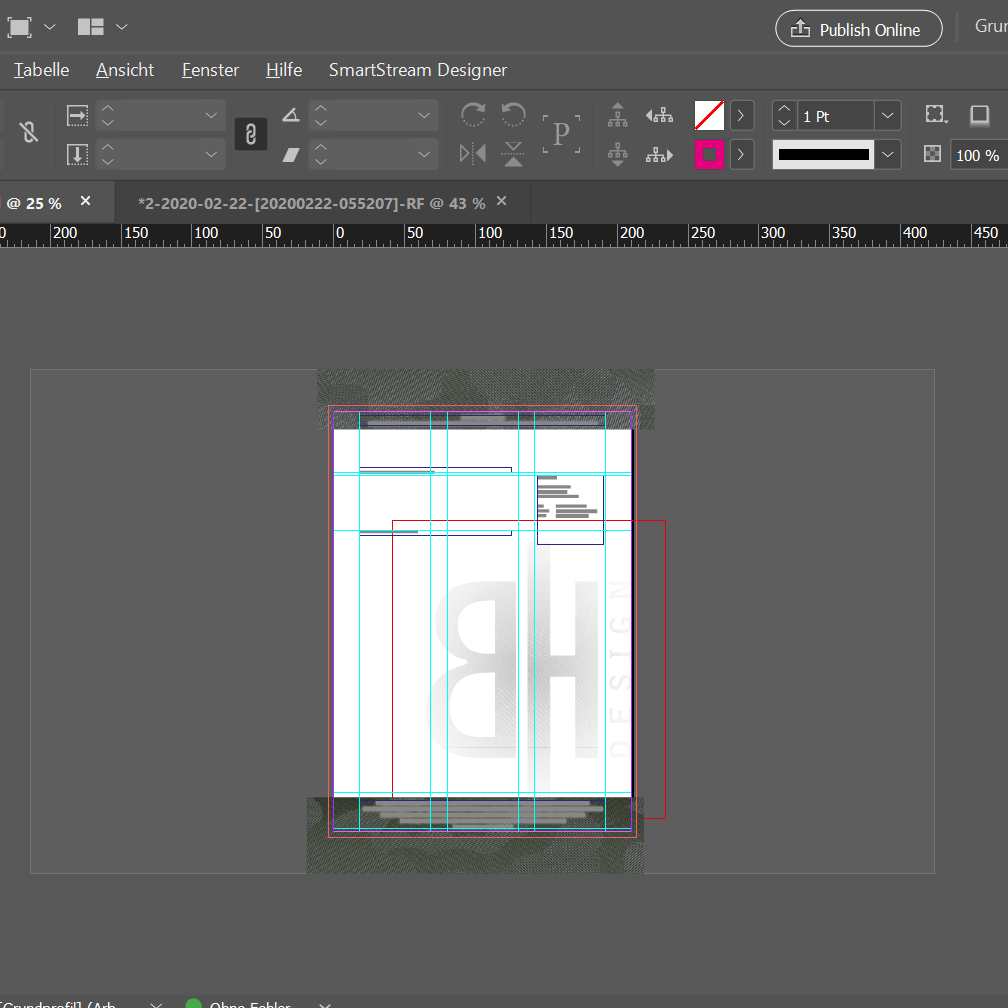
Task: Click the select container icon
Action: 618,115
